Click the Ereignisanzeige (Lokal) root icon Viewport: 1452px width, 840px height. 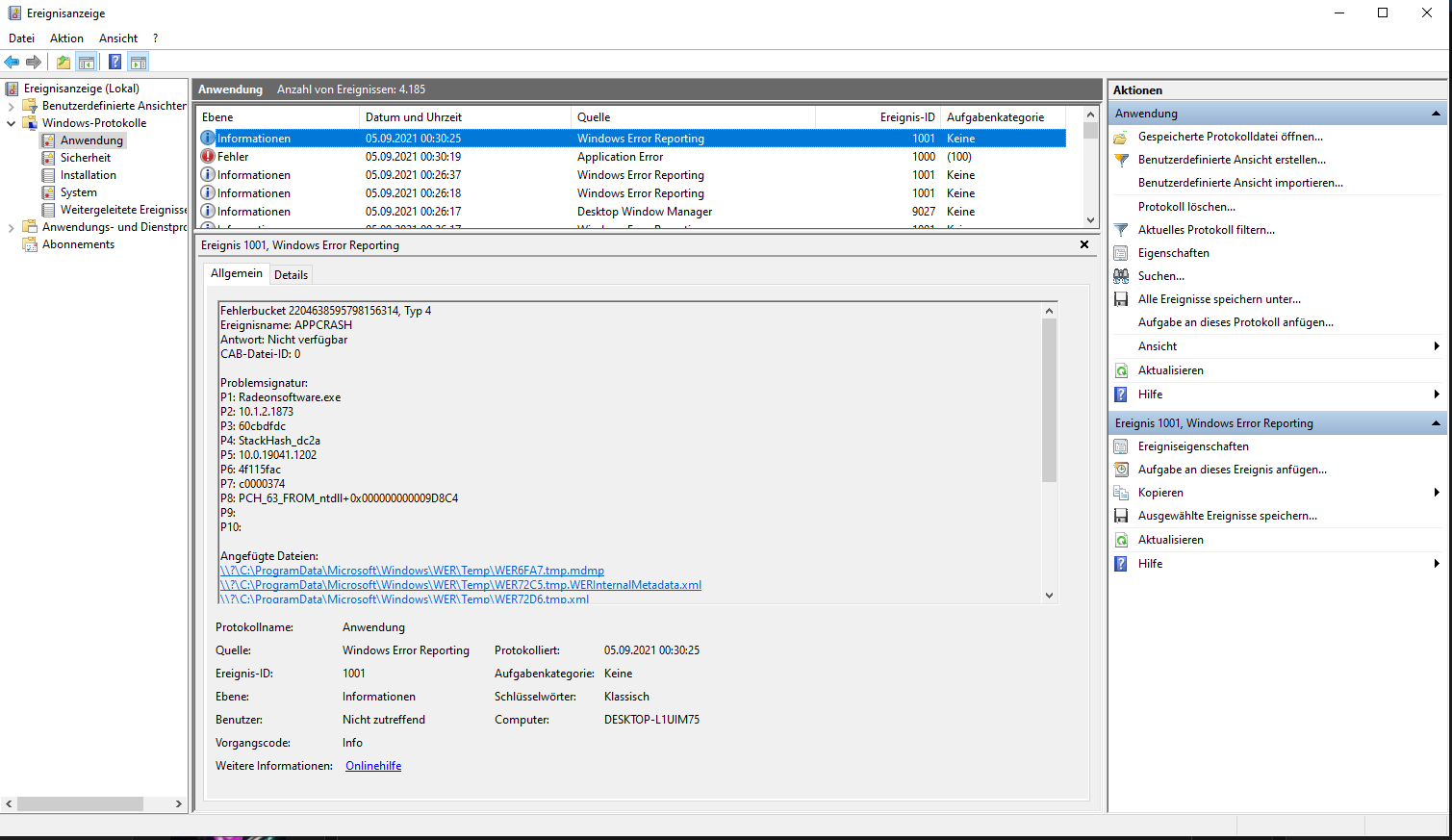pyautogui.click(x=12, y=89)
